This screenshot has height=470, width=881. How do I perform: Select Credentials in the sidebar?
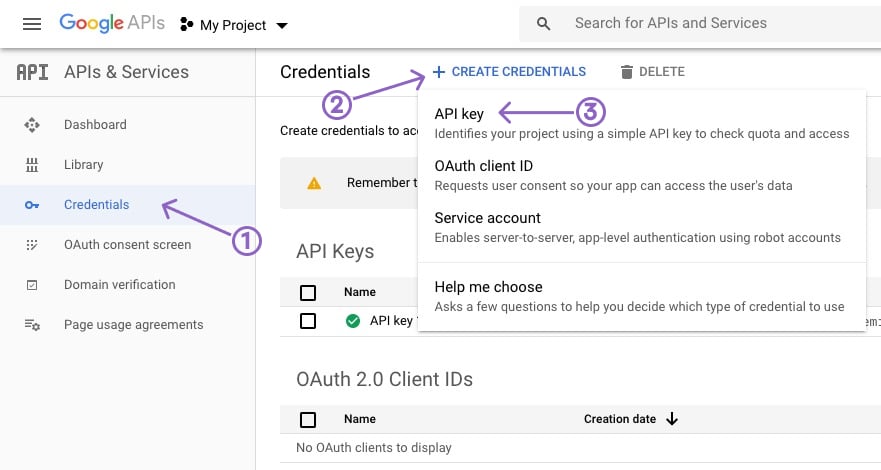(x=97, y=204)
